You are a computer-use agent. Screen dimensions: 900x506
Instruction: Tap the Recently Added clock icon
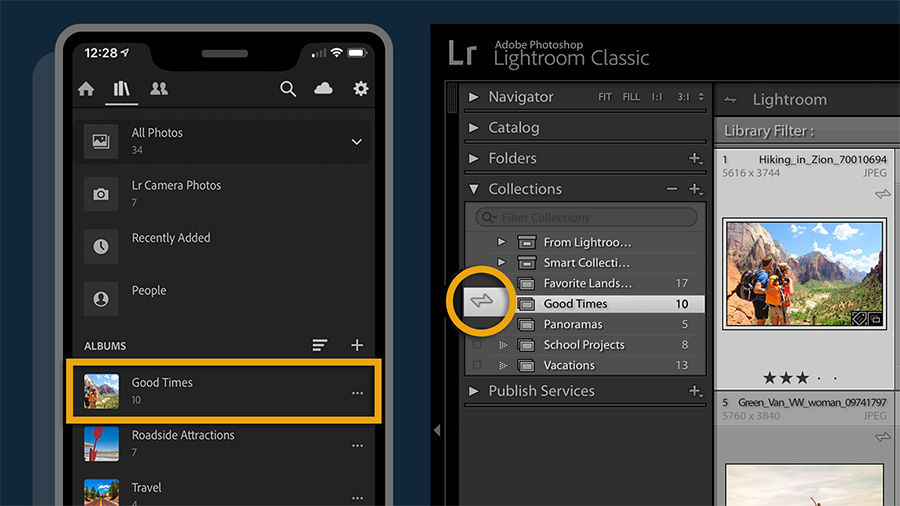[101, 246]
